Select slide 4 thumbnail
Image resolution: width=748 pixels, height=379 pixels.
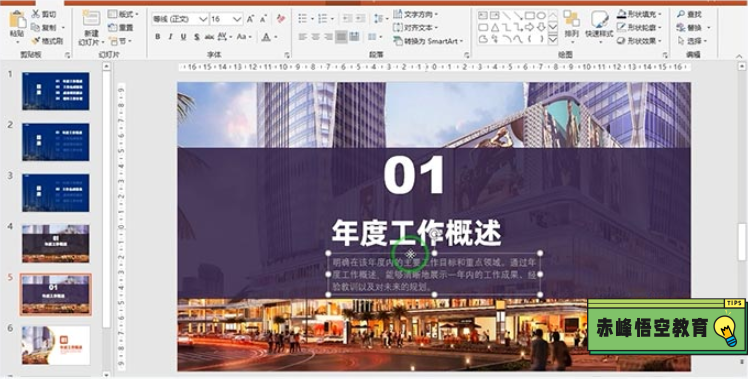pos(55,243)
